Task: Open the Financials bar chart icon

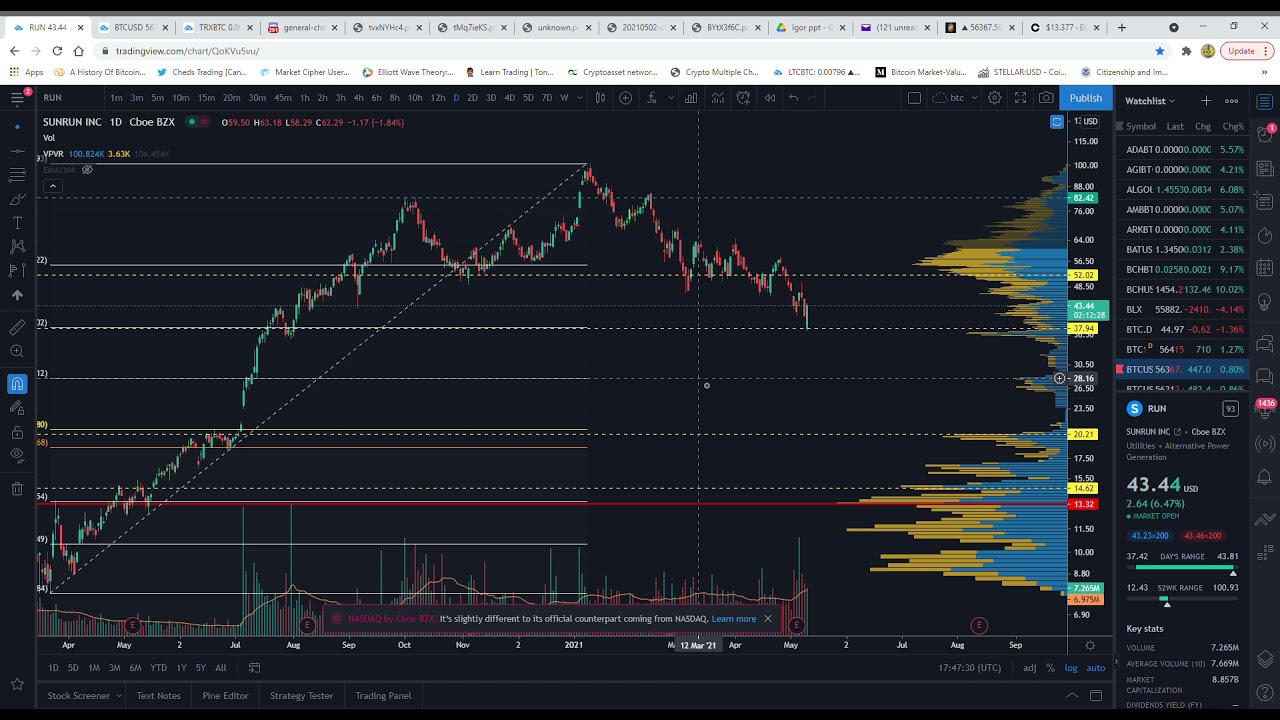Action: pyautogui.click(x=691, y=98)
